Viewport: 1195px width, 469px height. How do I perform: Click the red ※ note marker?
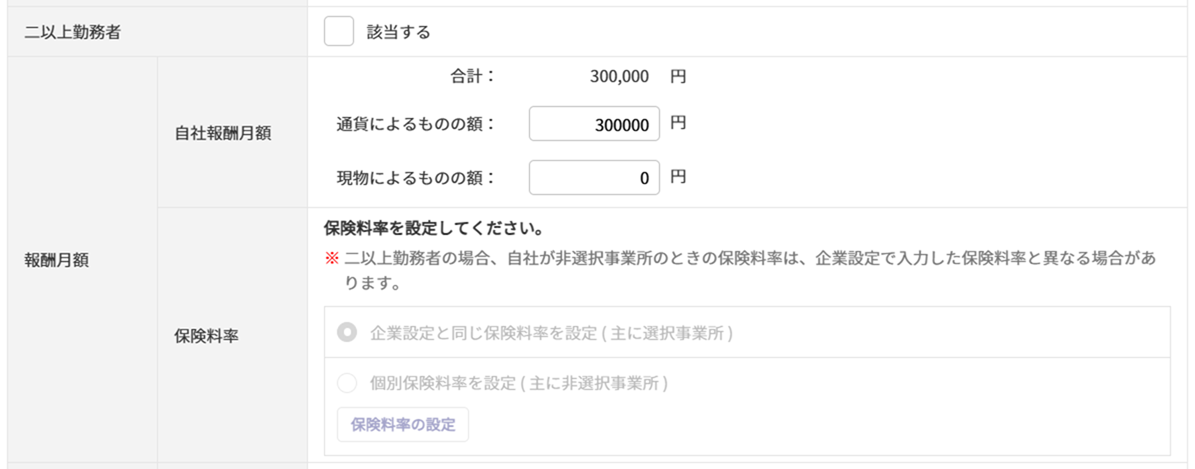[332, 258]
